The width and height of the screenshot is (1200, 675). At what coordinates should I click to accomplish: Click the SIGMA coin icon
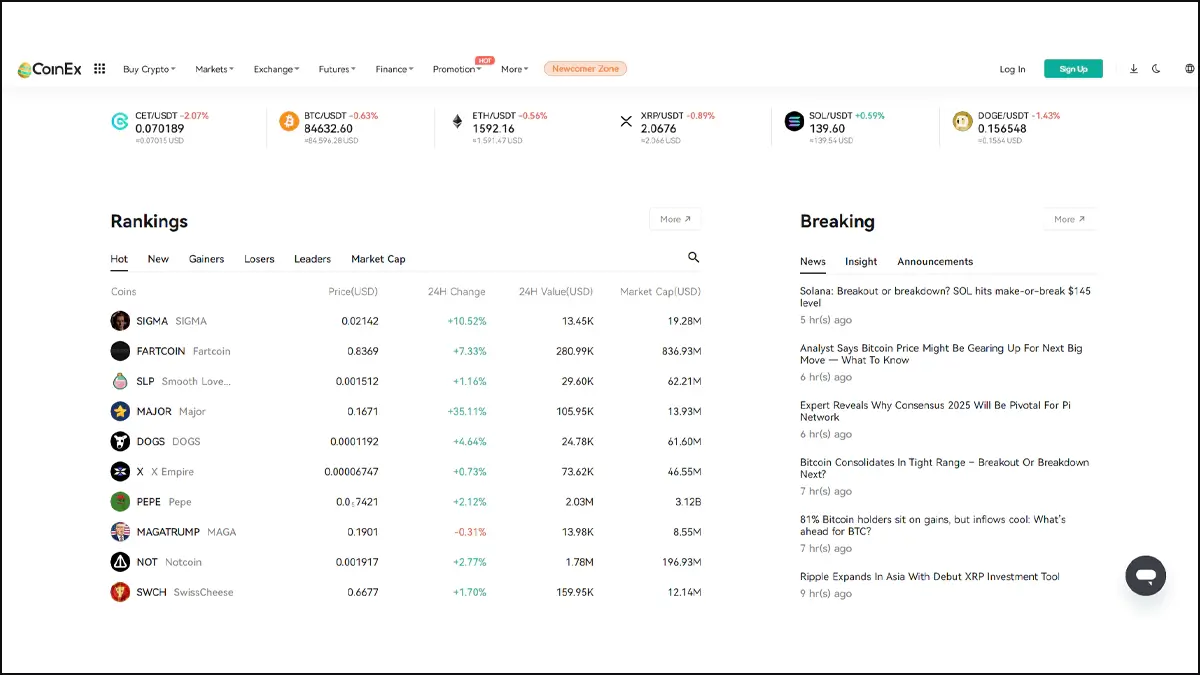120,321
